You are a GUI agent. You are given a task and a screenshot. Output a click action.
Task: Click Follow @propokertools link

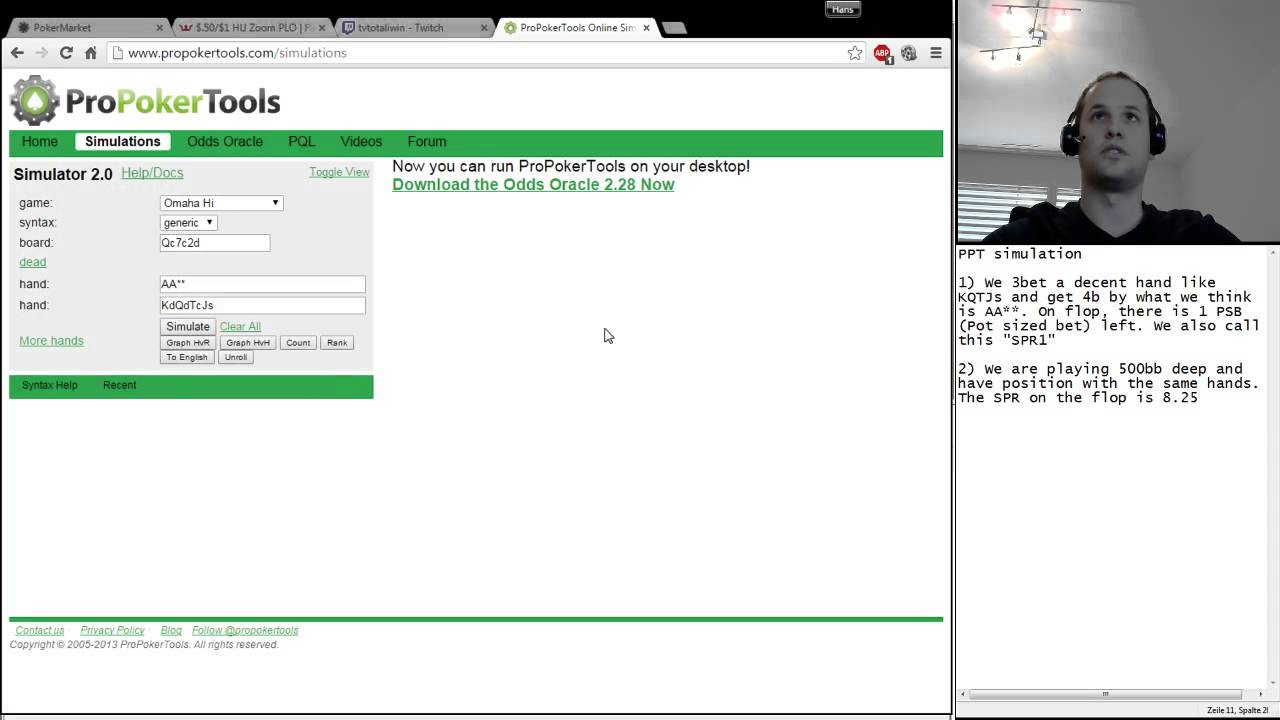click(245, 631)
